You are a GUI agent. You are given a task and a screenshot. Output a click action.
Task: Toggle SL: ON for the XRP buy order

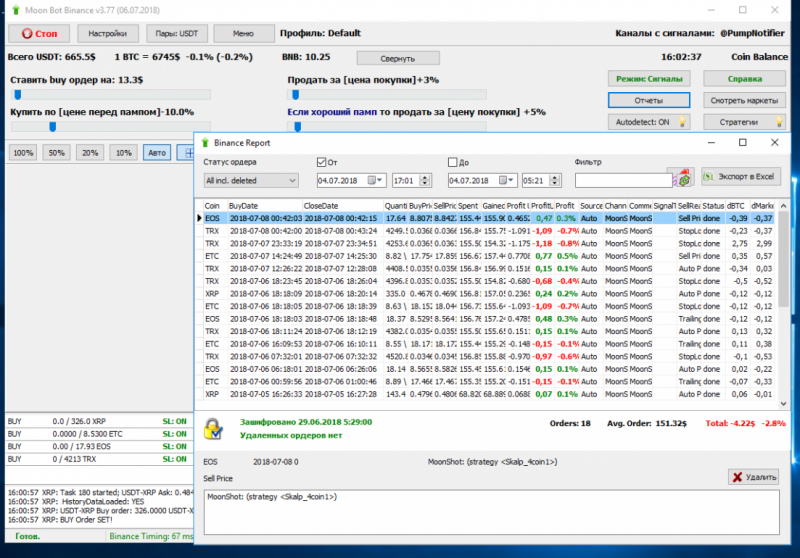point(174,421)
